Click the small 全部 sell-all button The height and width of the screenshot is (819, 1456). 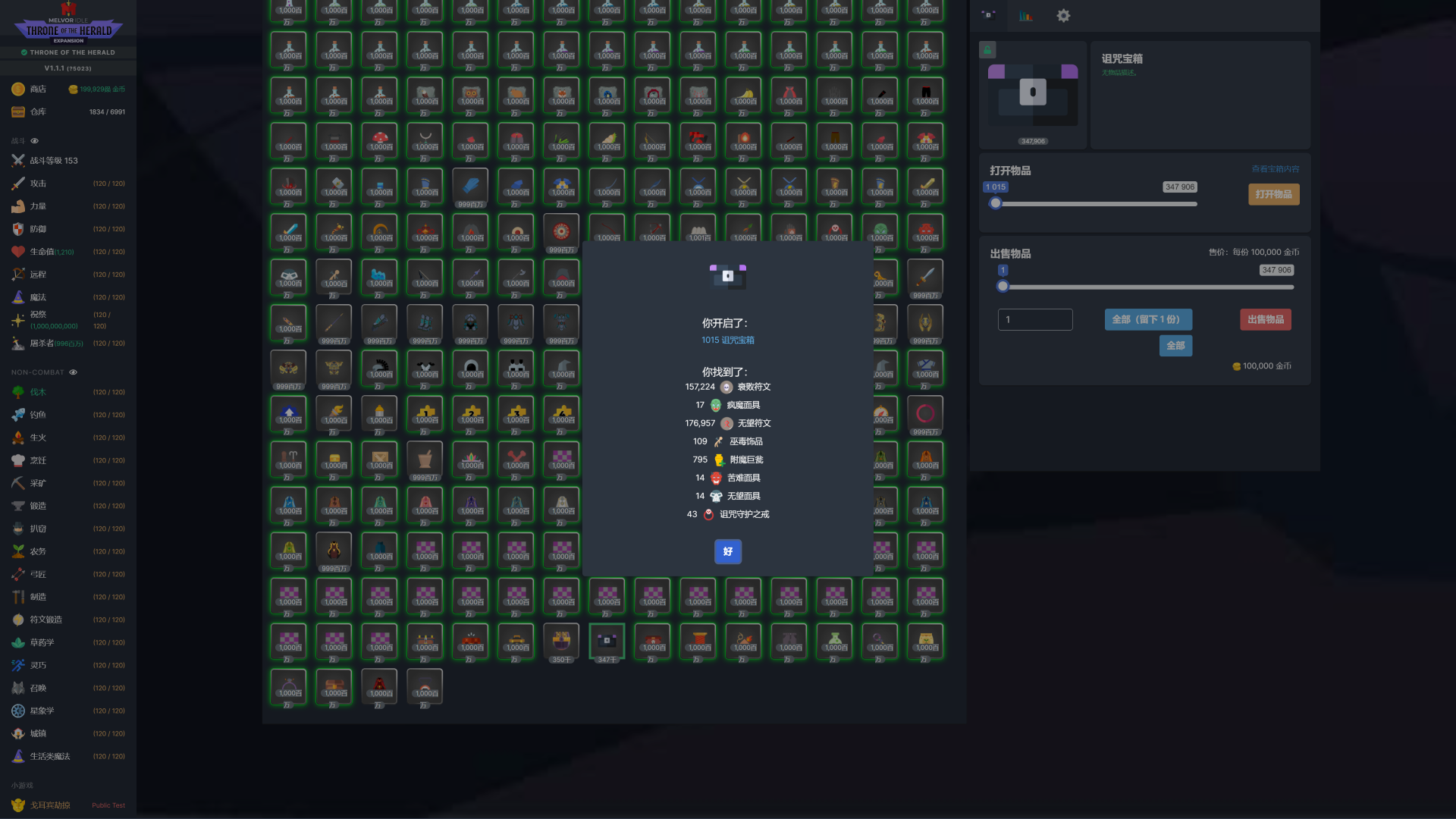[x=1175, y=345]
